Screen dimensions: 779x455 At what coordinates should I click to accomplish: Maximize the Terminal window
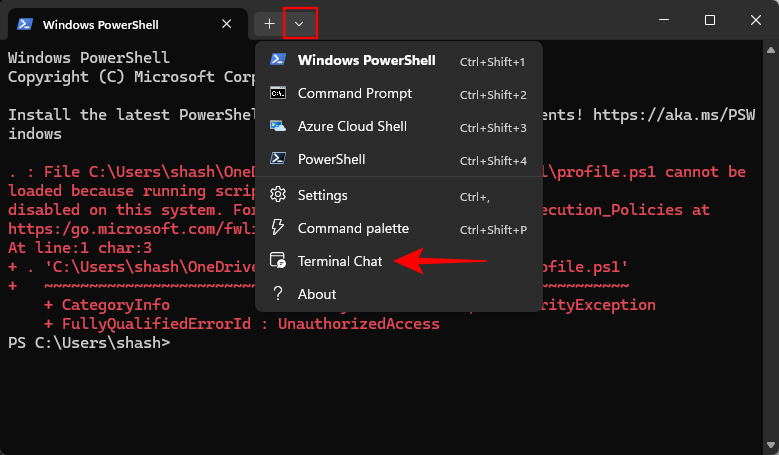(x=710, y=21)
